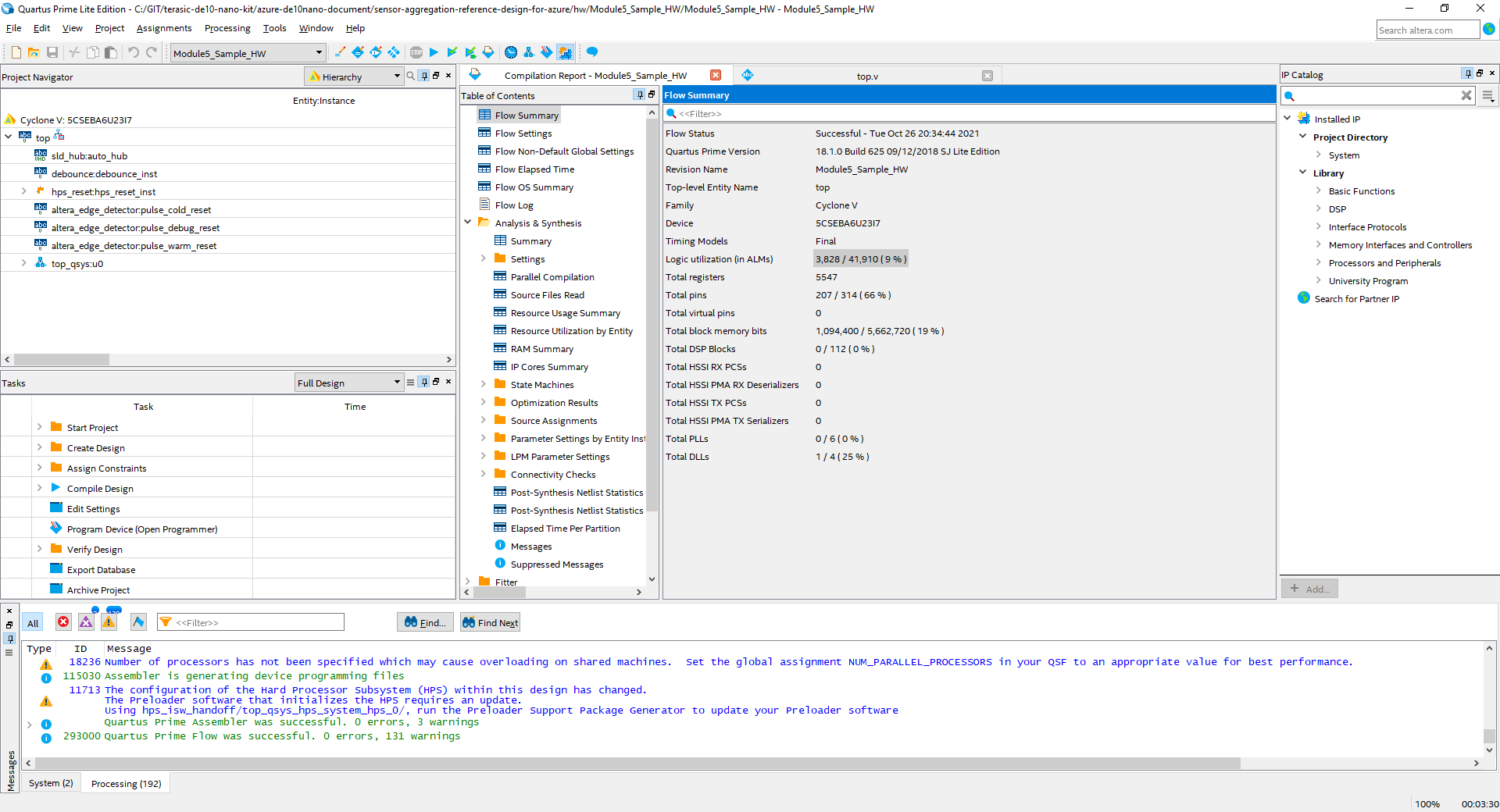
Task: Switch to the top.v tab
Action: point(866,76)
